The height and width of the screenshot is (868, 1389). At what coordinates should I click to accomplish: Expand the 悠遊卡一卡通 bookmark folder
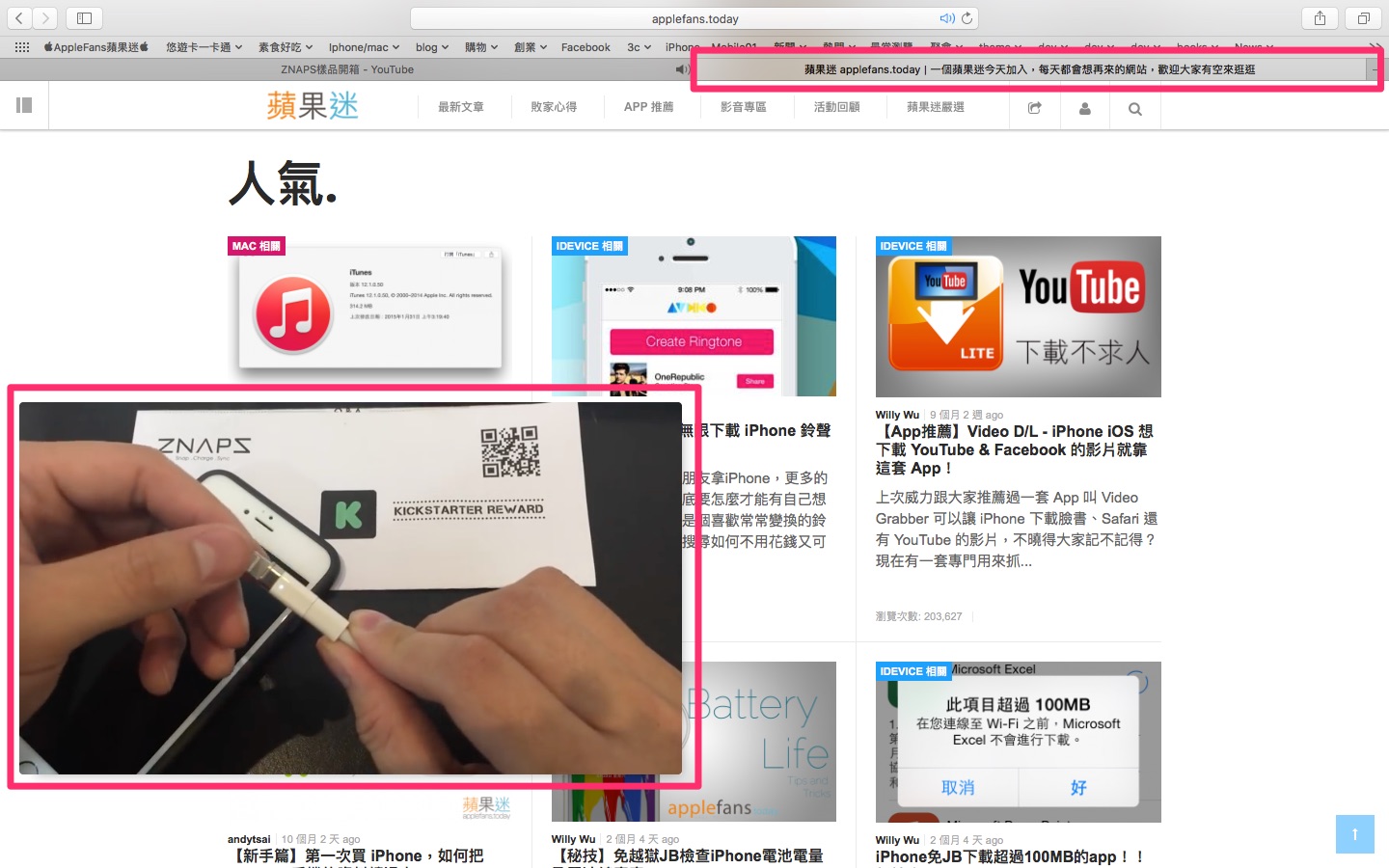click(x=204, y=47)
